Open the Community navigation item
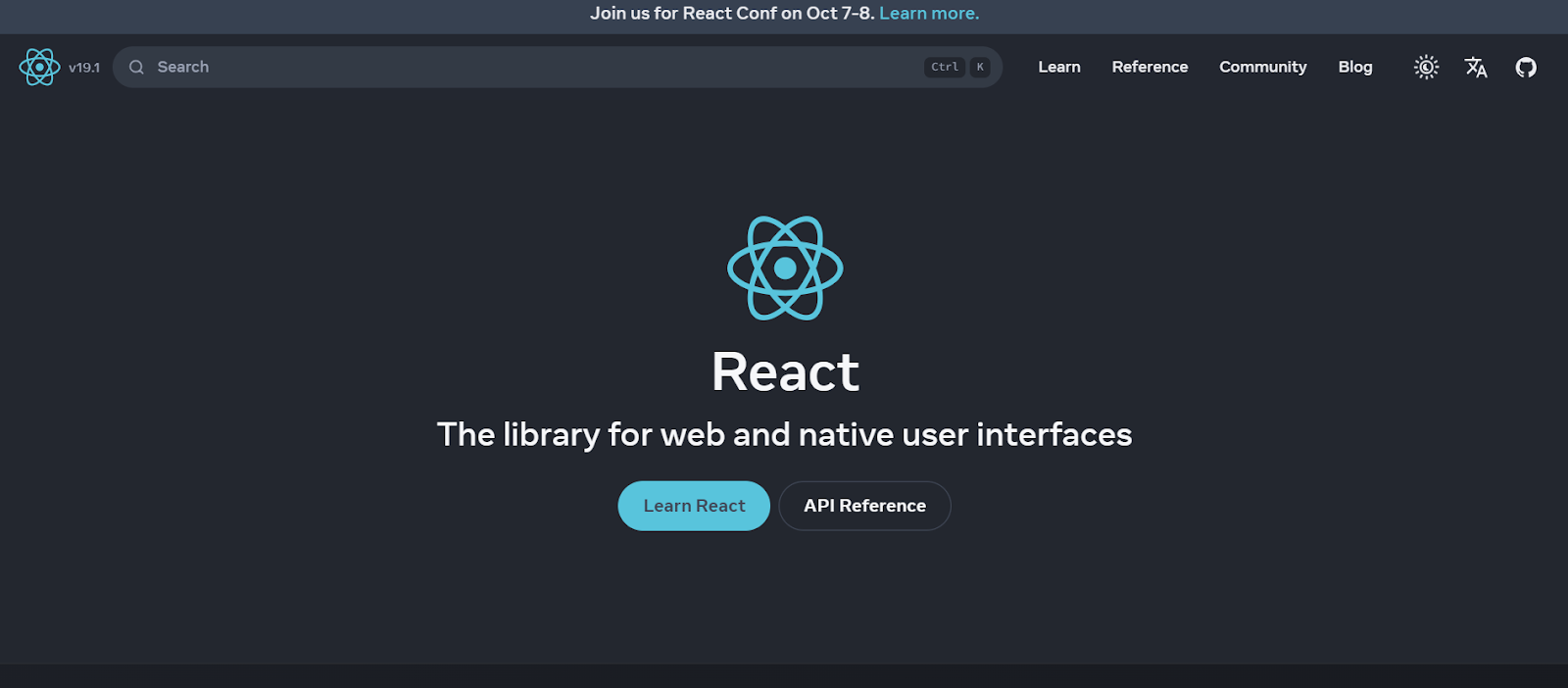This screenshot has height=688, width=1568. (x=1262, y=67)
